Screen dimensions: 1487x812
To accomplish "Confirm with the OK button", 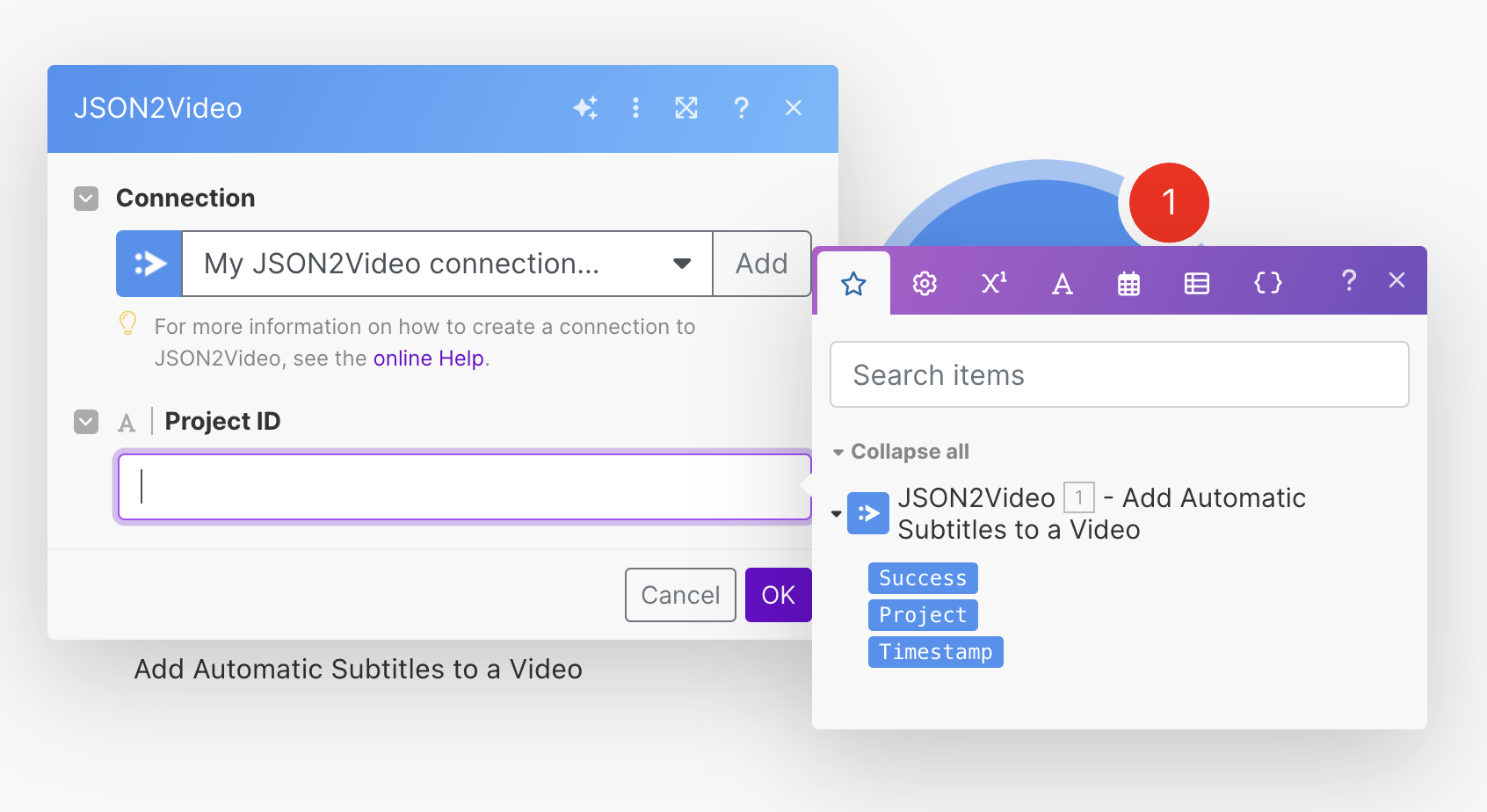I will pos(779,595).
